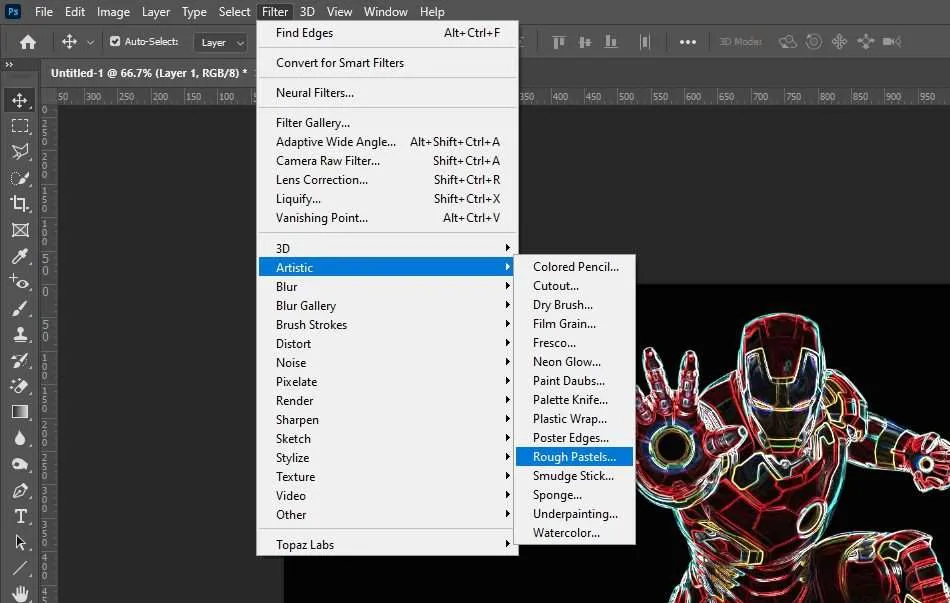Expand the Brush Strokes submenu
The width and height of the screenshot is (950, 603).
[x=388, y=325]
